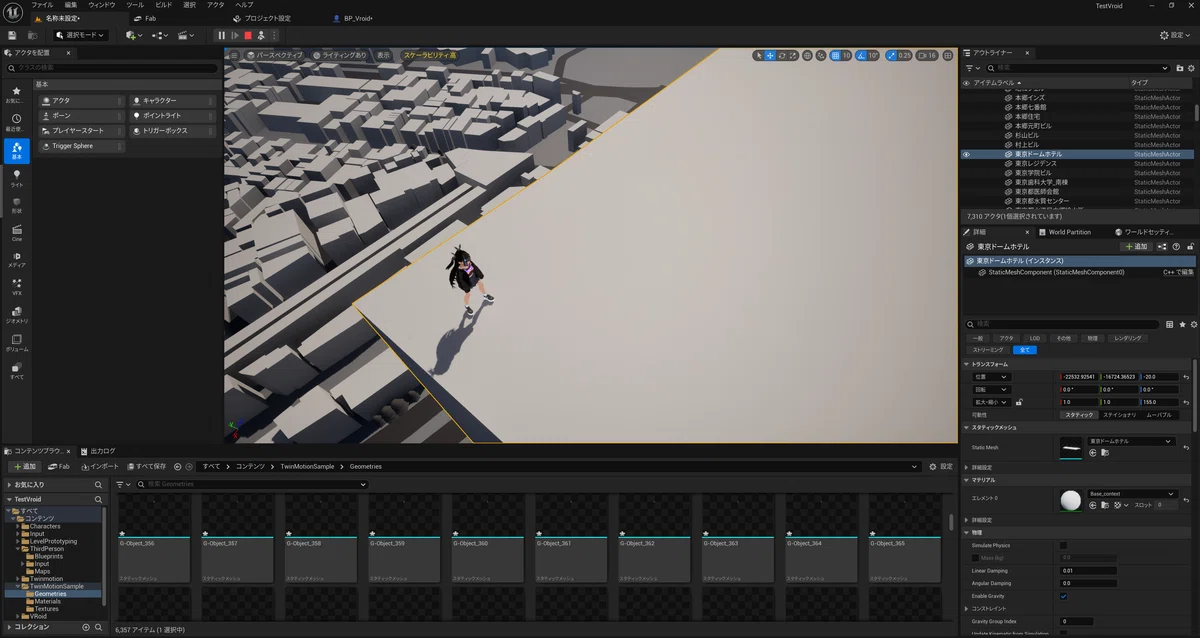
Task: Select the scale gizmo tool
Action: coord(794,55)
